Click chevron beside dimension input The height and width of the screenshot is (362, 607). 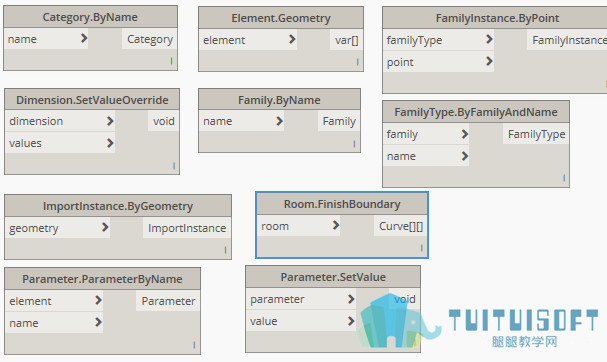tap(110, 121)
